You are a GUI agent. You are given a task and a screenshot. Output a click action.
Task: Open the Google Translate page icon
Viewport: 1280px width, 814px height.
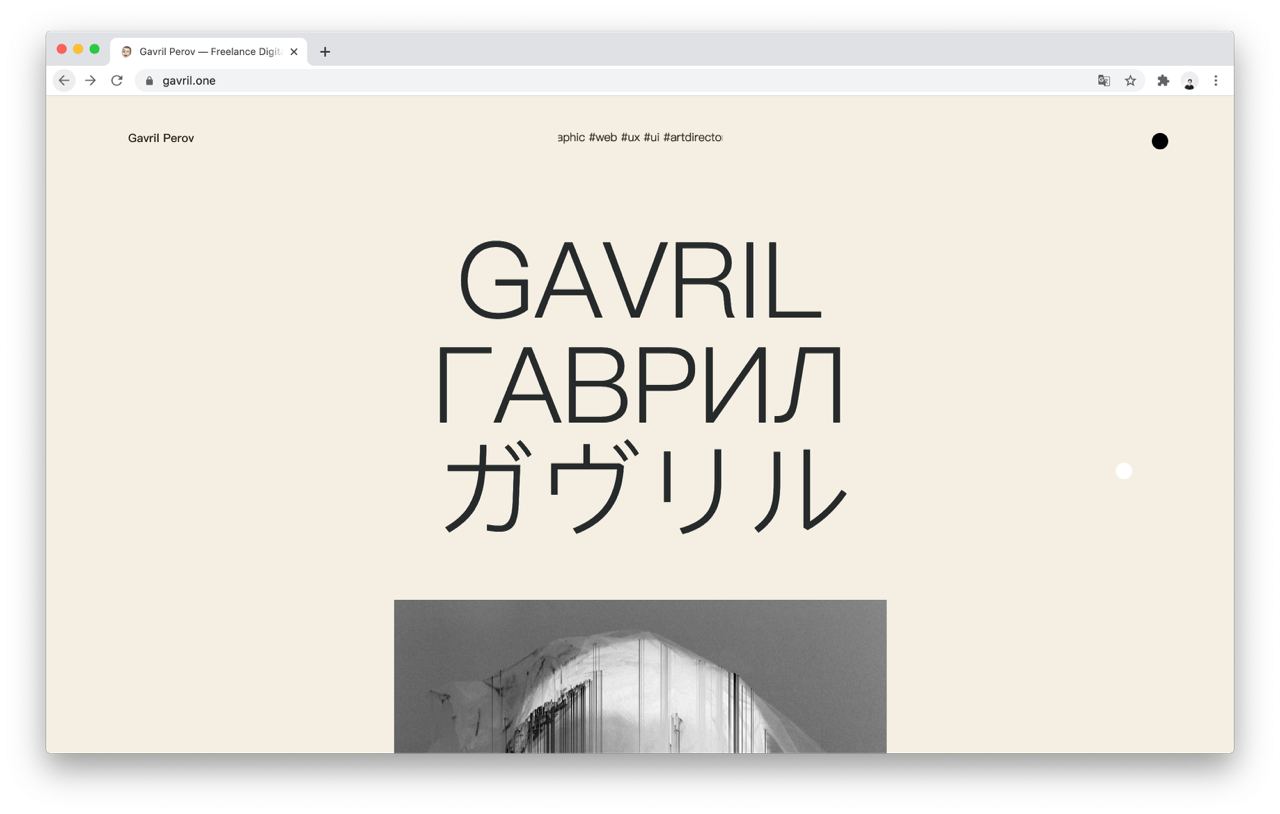[1104, 81]
